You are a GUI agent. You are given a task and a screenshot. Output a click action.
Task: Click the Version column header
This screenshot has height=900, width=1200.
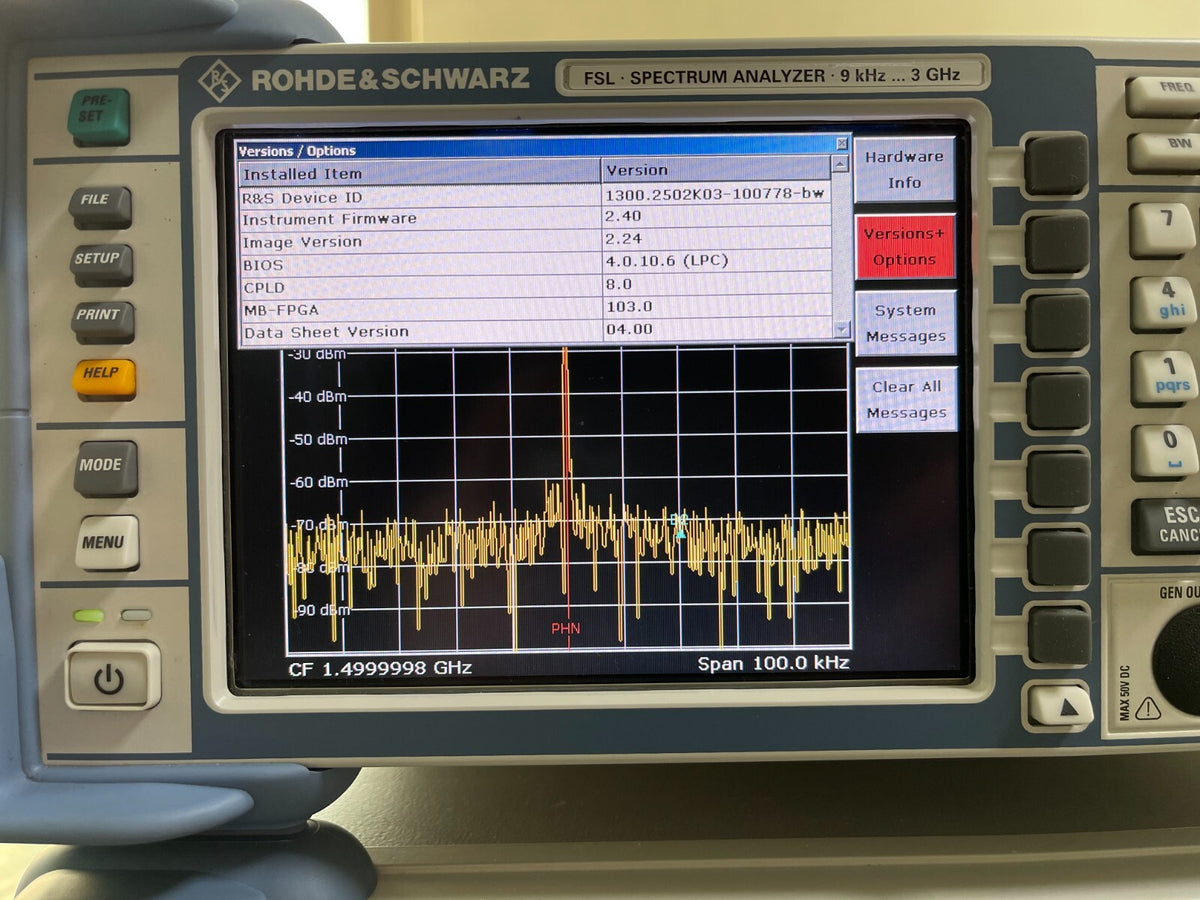716,170
